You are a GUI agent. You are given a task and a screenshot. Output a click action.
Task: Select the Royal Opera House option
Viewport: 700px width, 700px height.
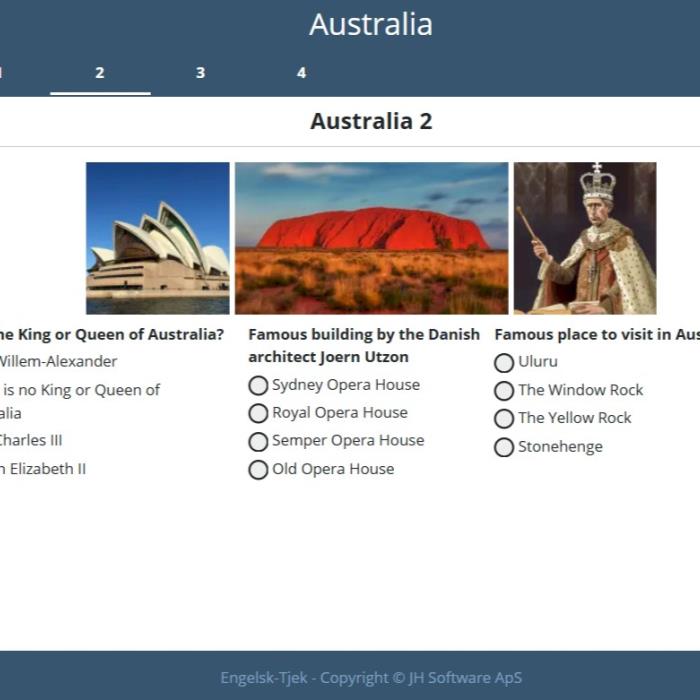click(258, 414)
